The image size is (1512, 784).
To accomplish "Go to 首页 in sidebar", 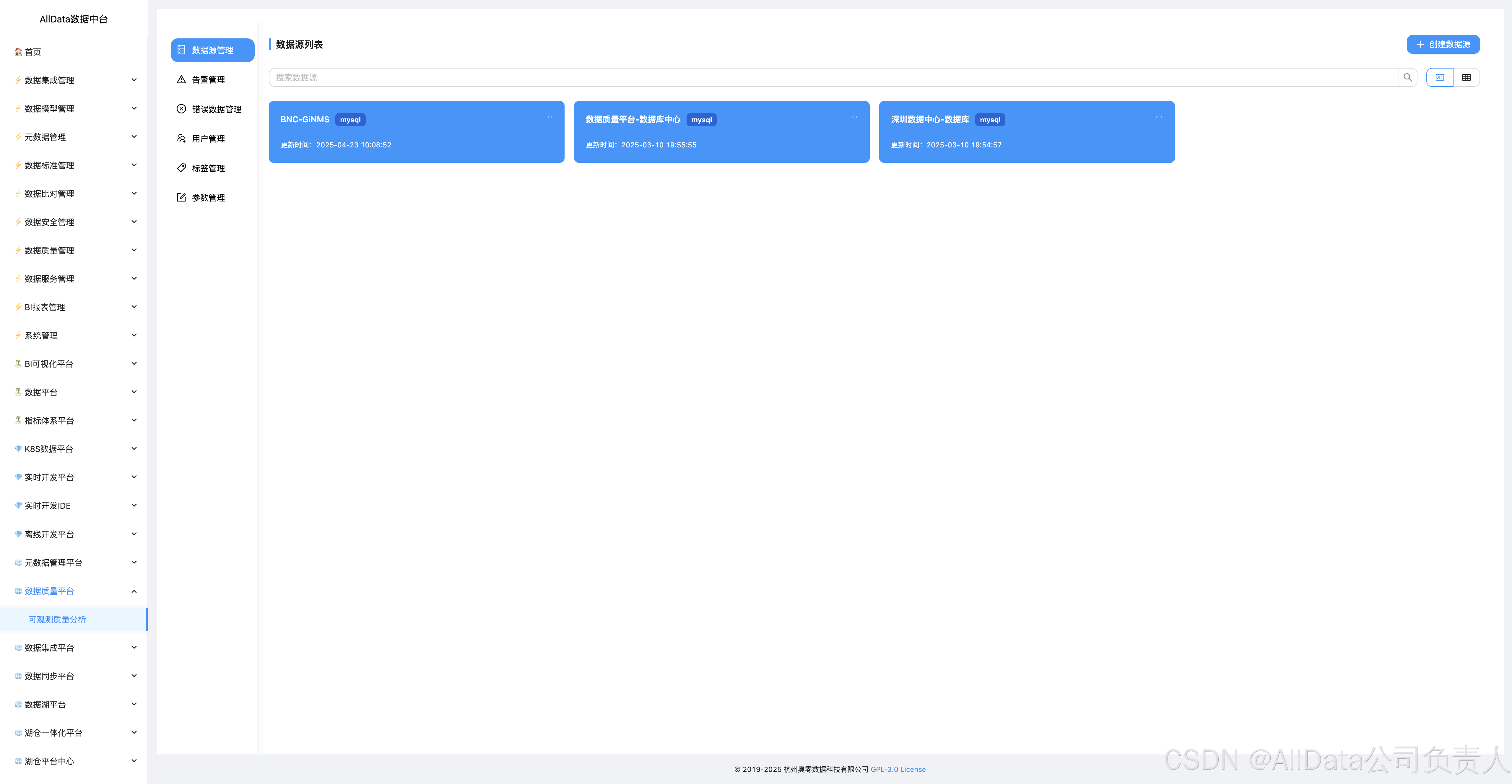I will 73,52.
